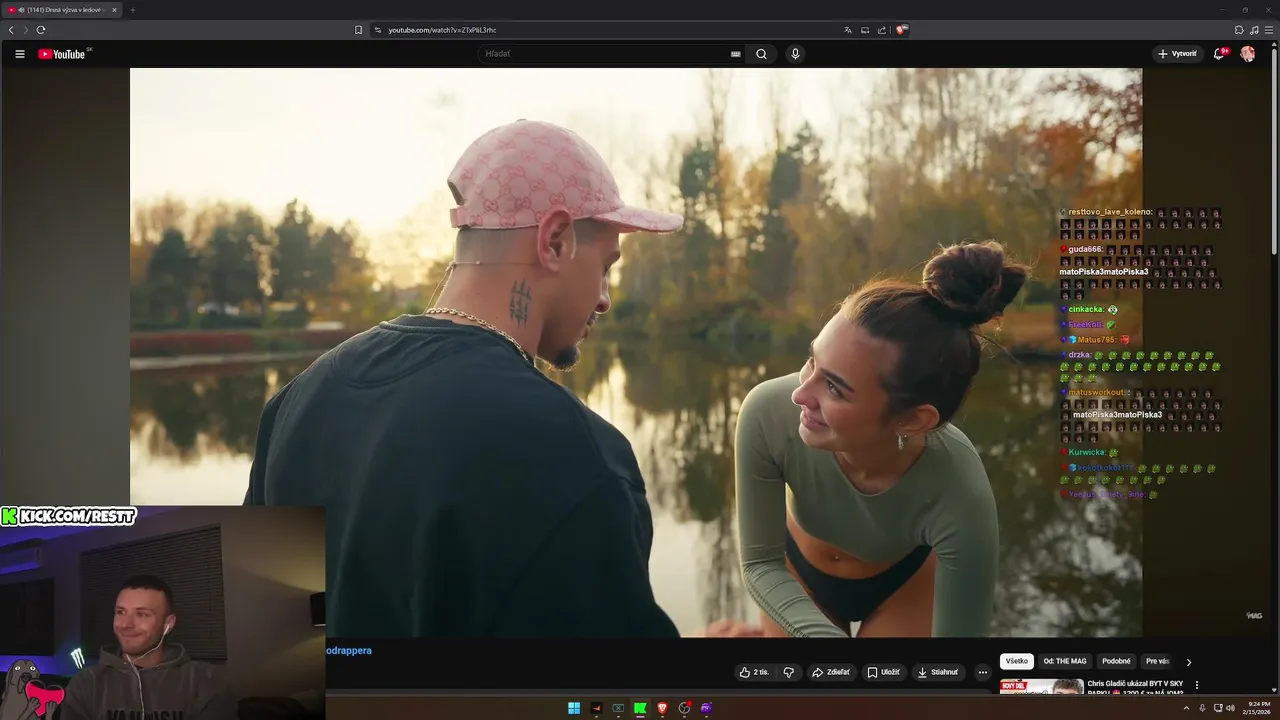The height and width of the screenshot is (720, 1280).
Task: Click the magnifier search button
Action: pos(761,54)
